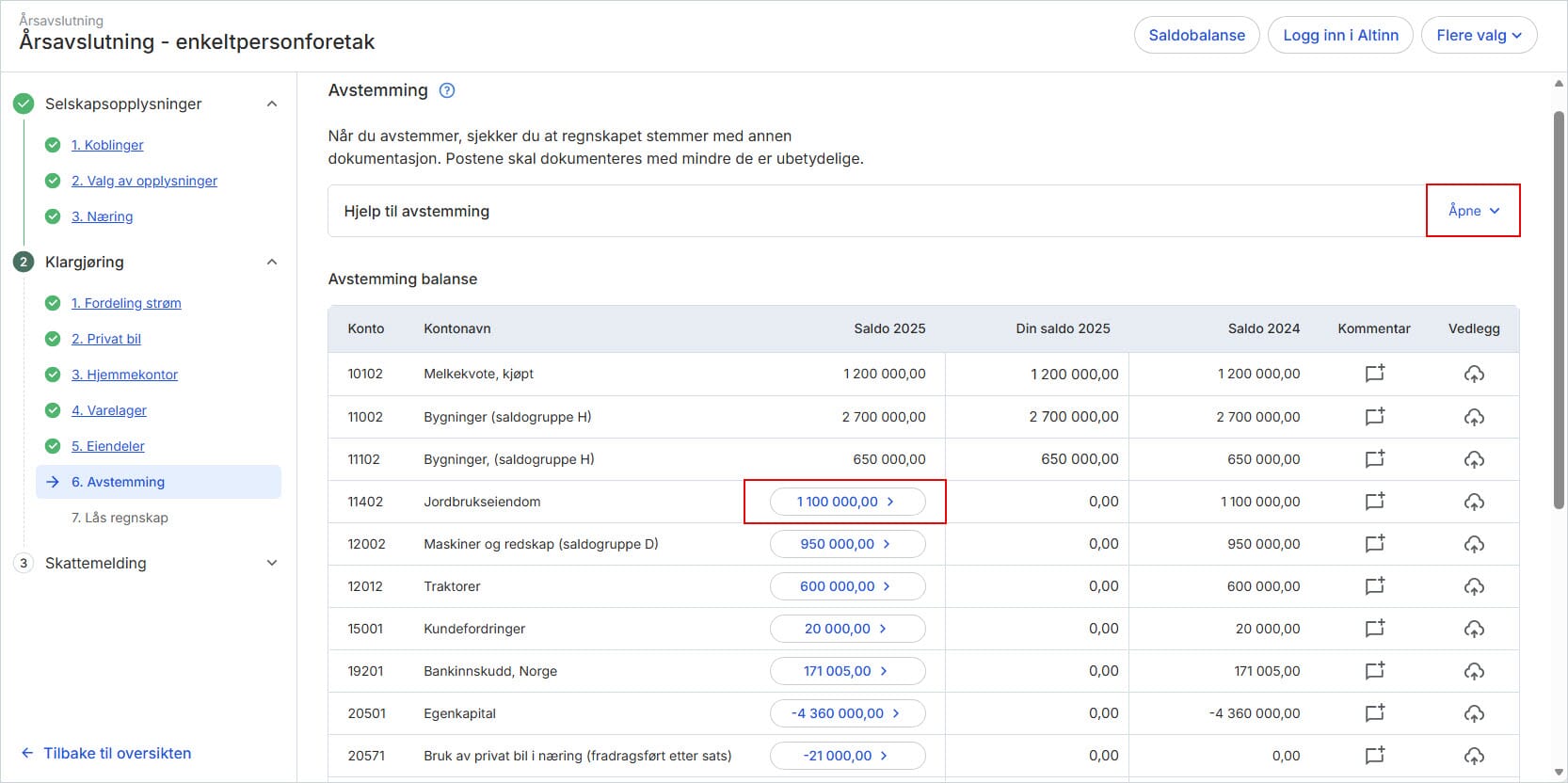This screenshot has width=1568, height=783.
Task: Add comment for Kundefordringer row
Action: coord(1374,629)
